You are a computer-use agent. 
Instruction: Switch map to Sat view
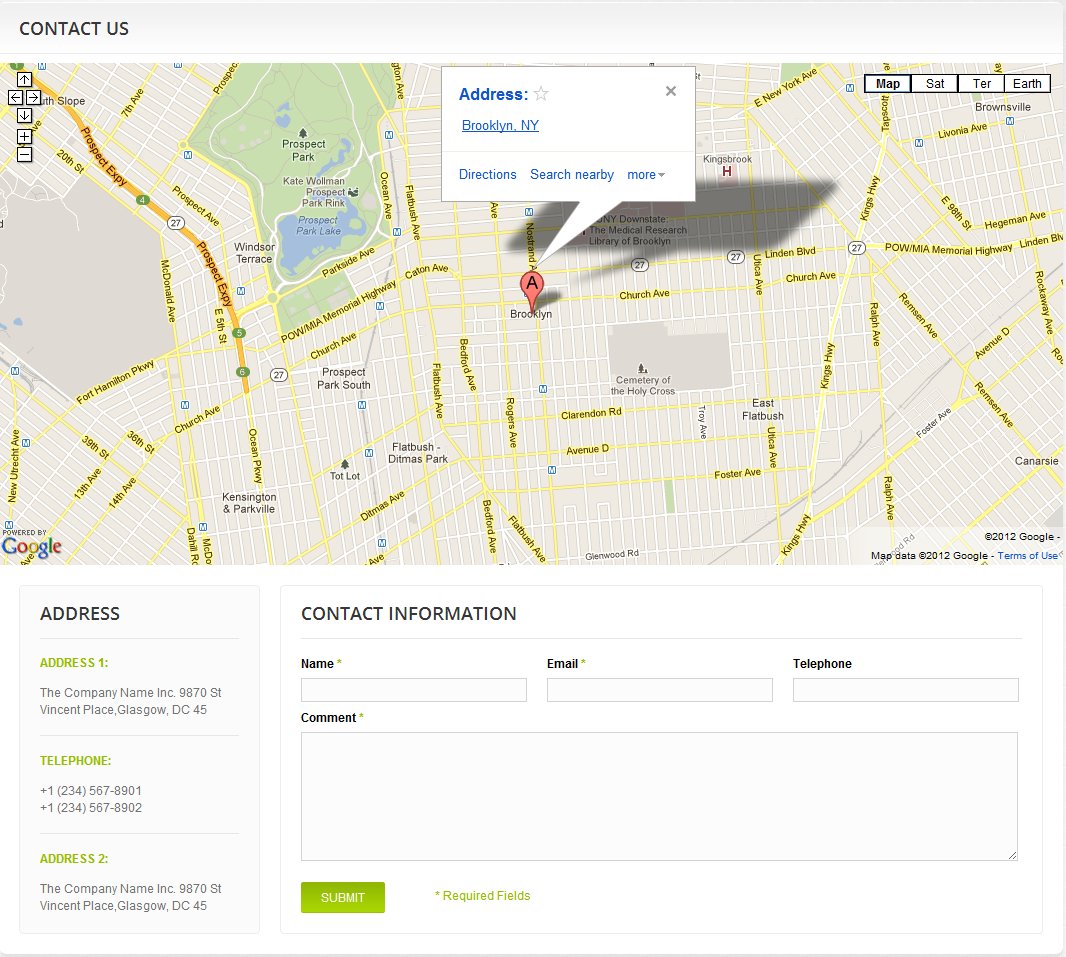pyautogui.click(x=935, y=84)
